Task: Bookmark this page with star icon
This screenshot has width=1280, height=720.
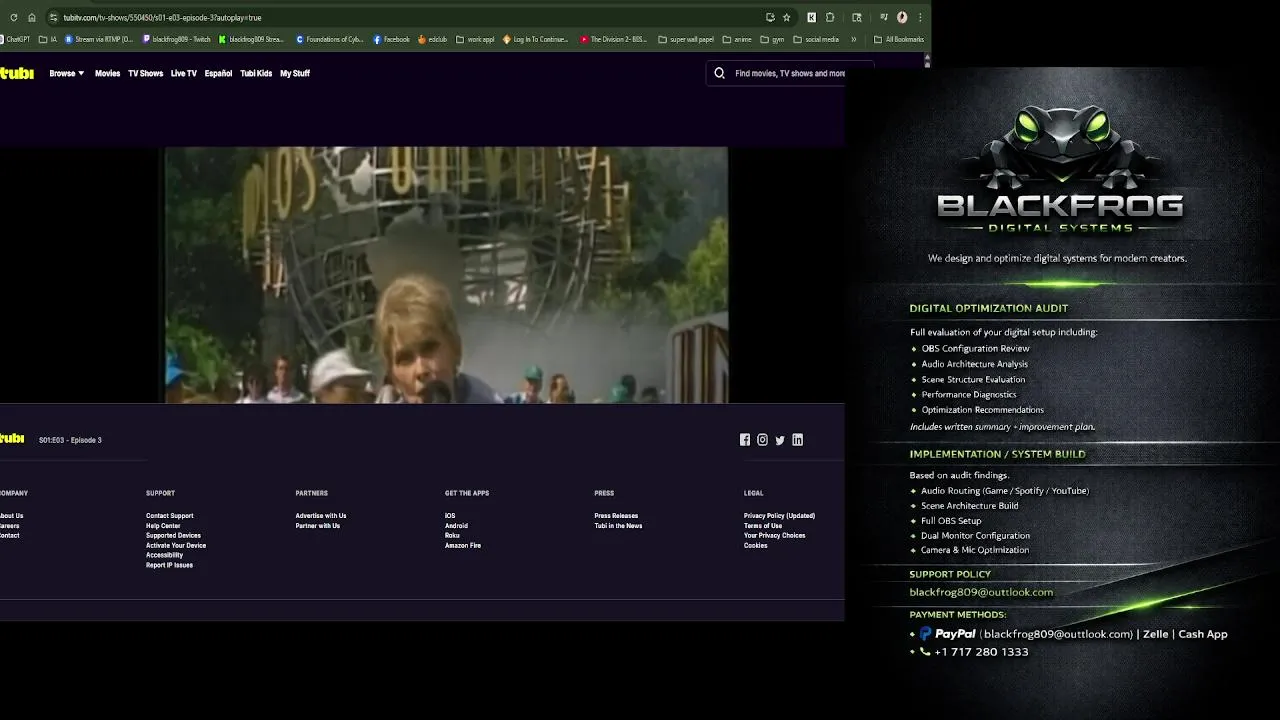Action: click(787, 17)
